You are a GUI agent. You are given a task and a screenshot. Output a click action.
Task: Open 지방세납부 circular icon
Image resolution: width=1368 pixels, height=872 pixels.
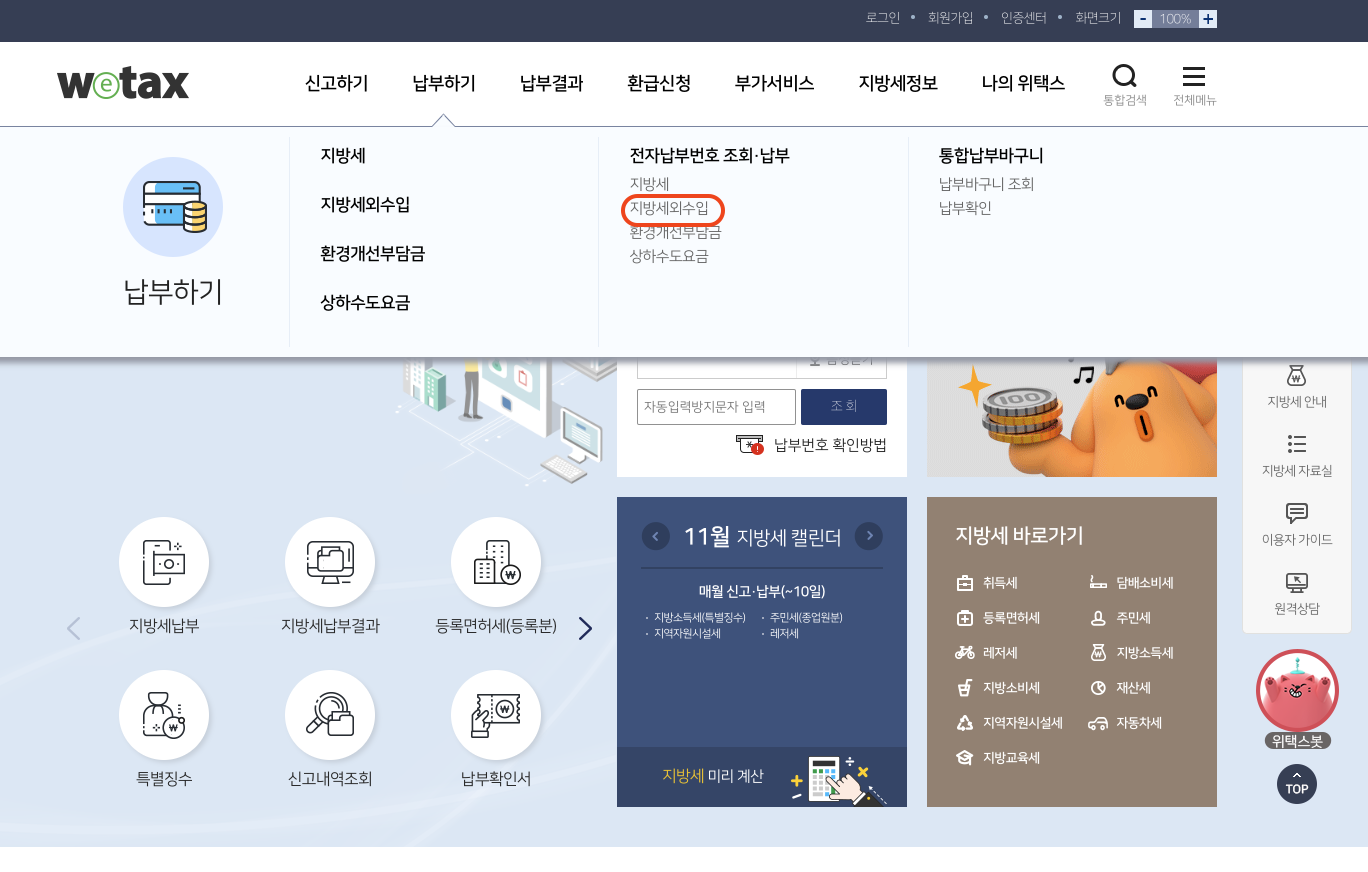(x=164, y=562)
